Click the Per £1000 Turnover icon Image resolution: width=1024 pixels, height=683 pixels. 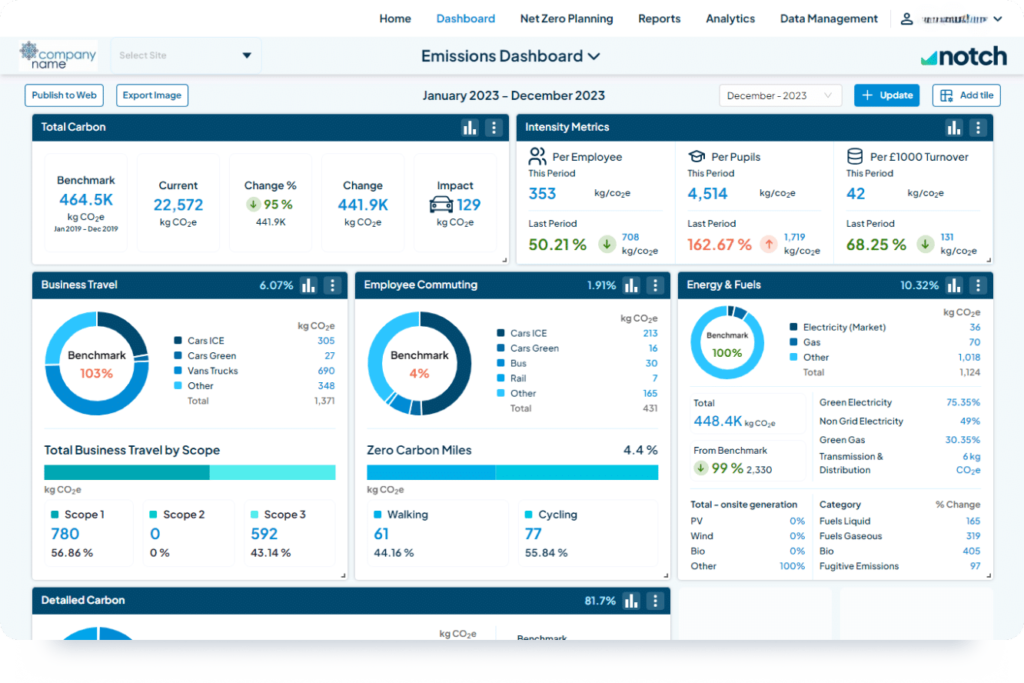[x=855, y=156]
